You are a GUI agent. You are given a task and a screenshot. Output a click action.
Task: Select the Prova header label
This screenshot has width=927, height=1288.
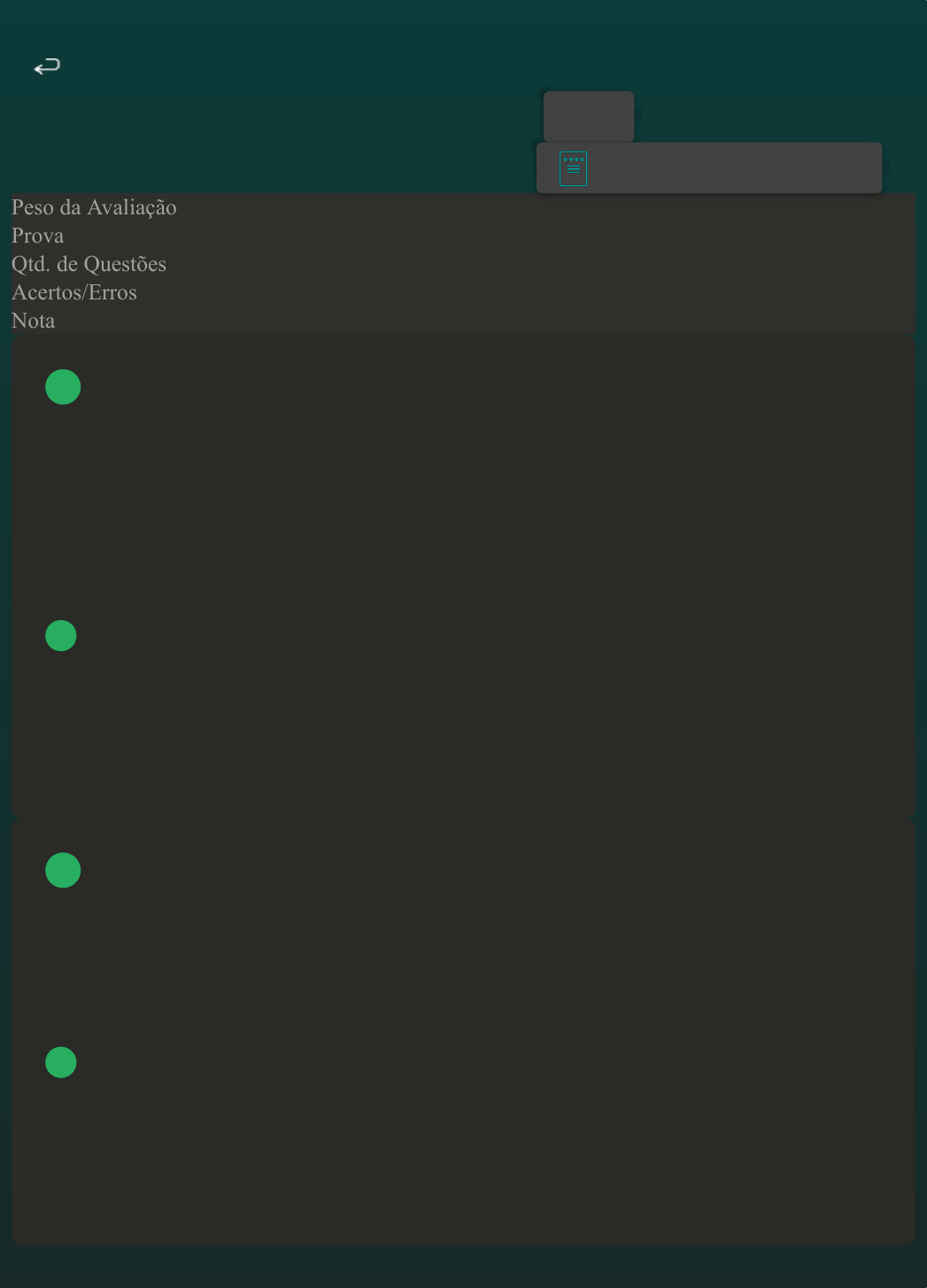38,236
